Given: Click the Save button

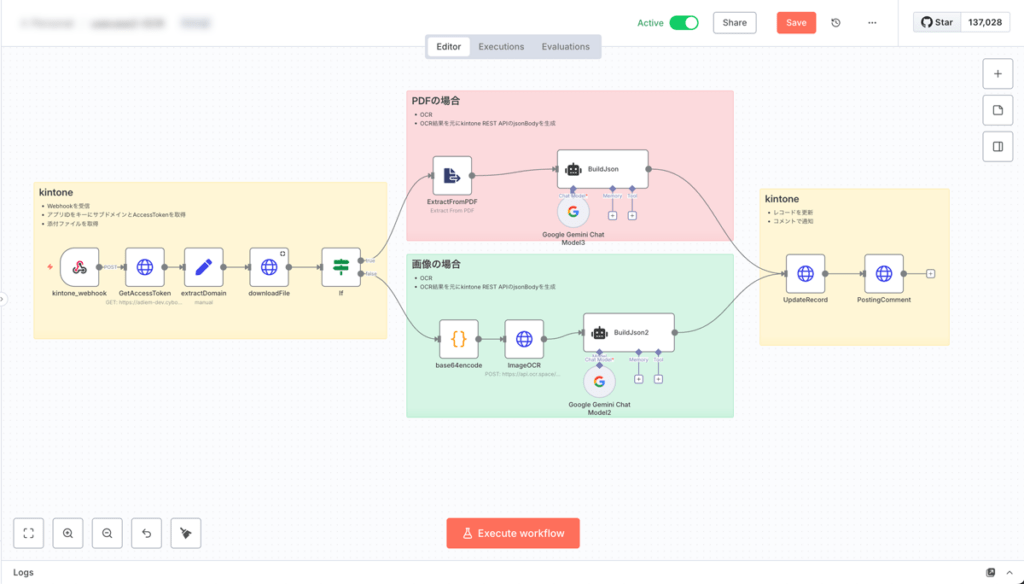Looking at the screenshot, I should (x=796, y=23).
